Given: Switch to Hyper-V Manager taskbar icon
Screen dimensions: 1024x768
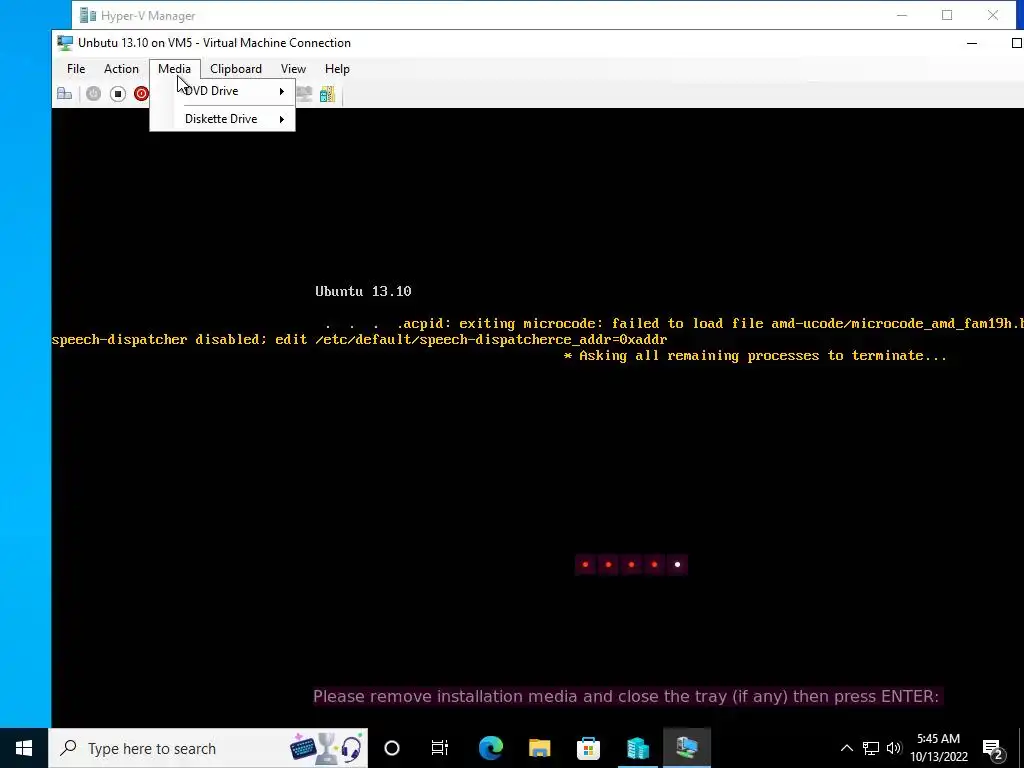Looking at the screenshot, I should click(637, 748).
